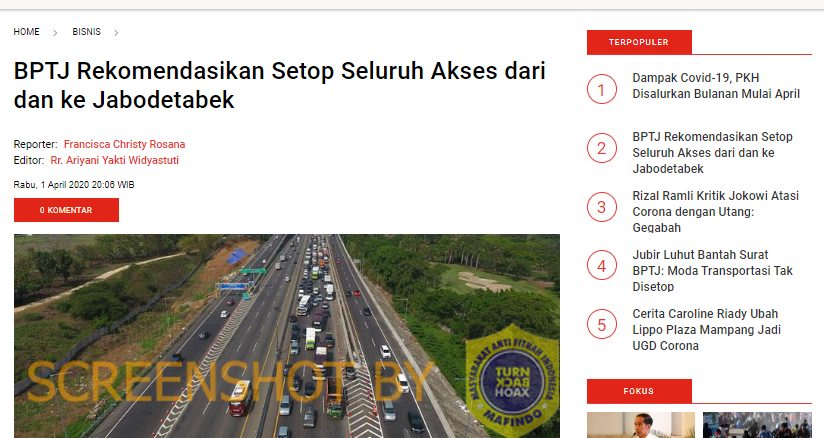This screenshot has height=438, width=824.
Task: Click the number 5 circle icon
Action: 602,324
